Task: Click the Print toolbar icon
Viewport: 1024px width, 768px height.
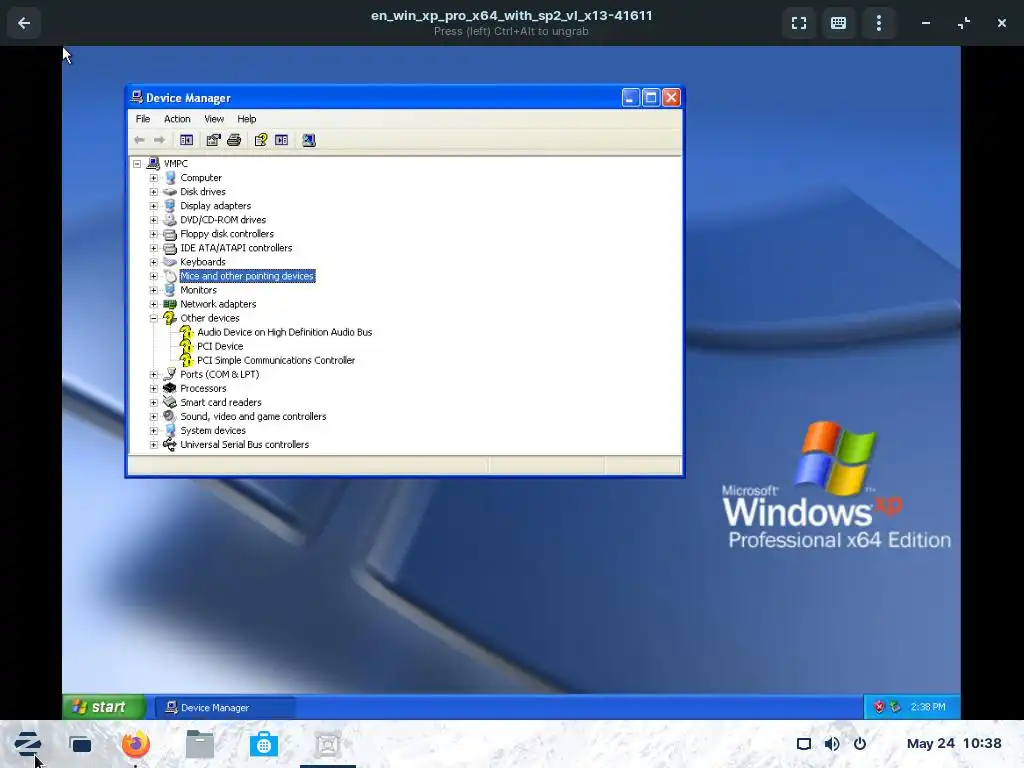Action: click(234, 140)
